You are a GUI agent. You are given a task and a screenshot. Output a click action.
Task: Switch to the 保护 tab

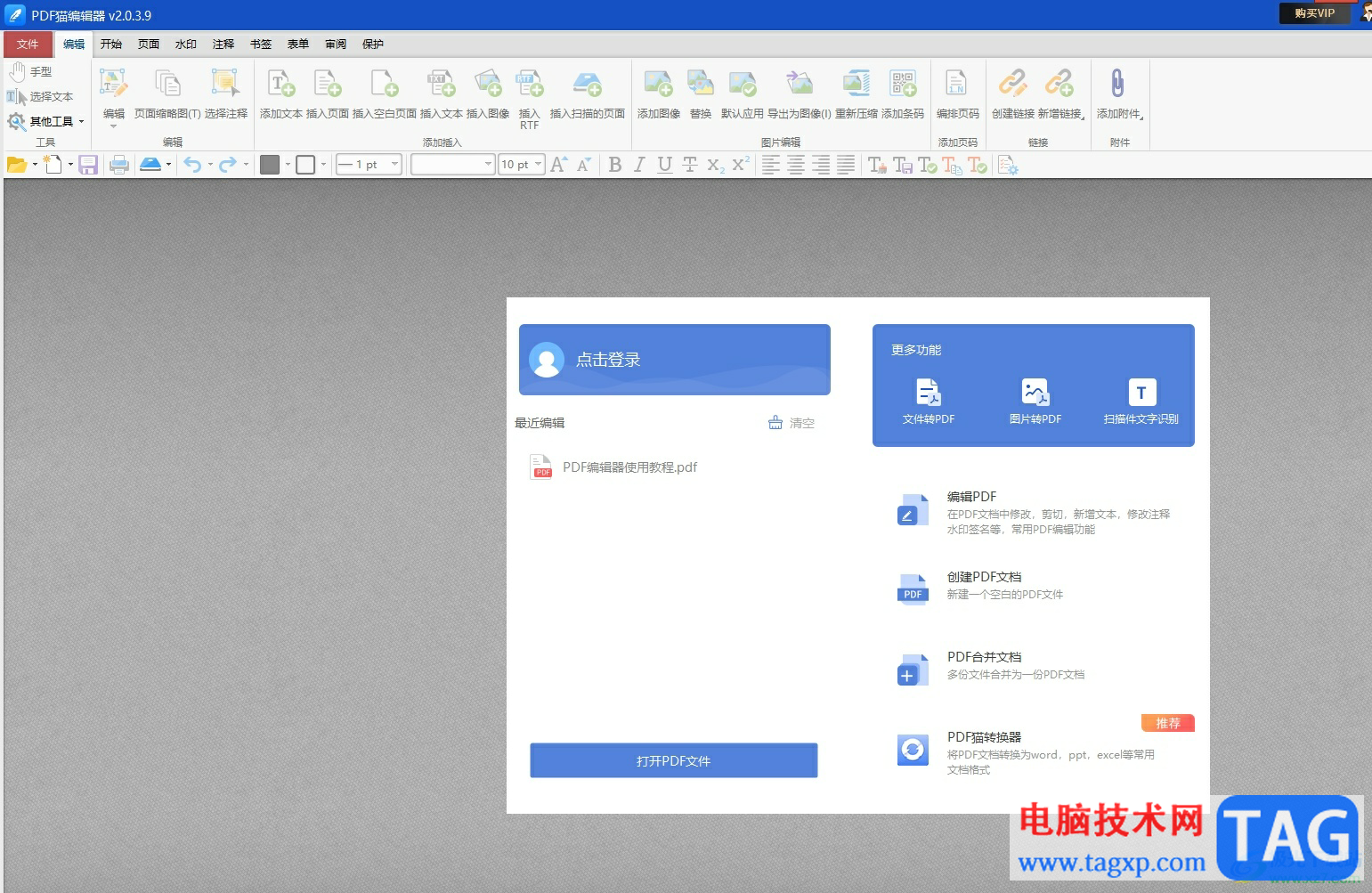(x=373, y=44)
